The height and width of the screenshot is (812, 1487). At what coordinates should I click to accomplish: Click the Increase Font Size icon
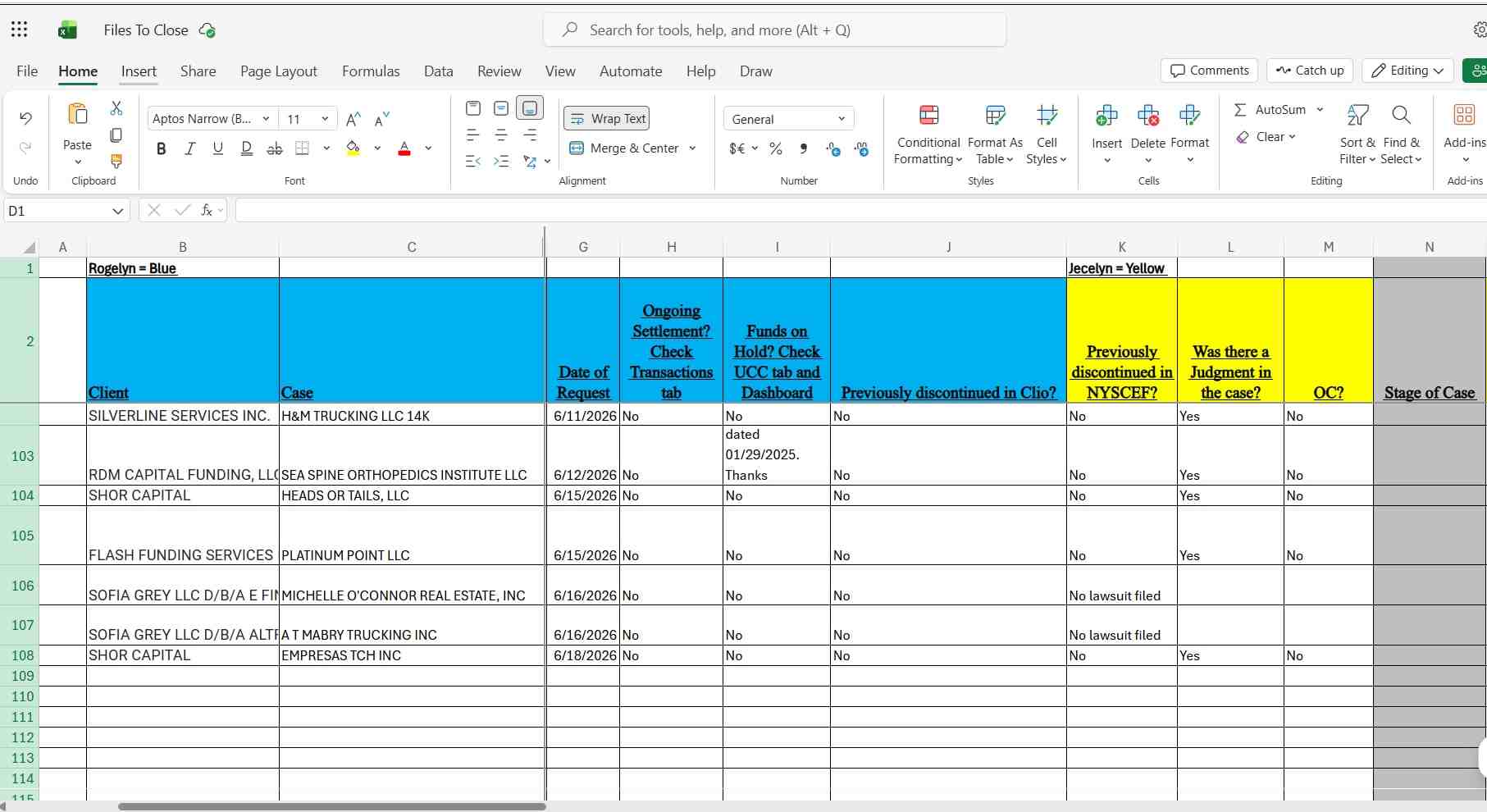pyautogui.click(x=354, y=119)
